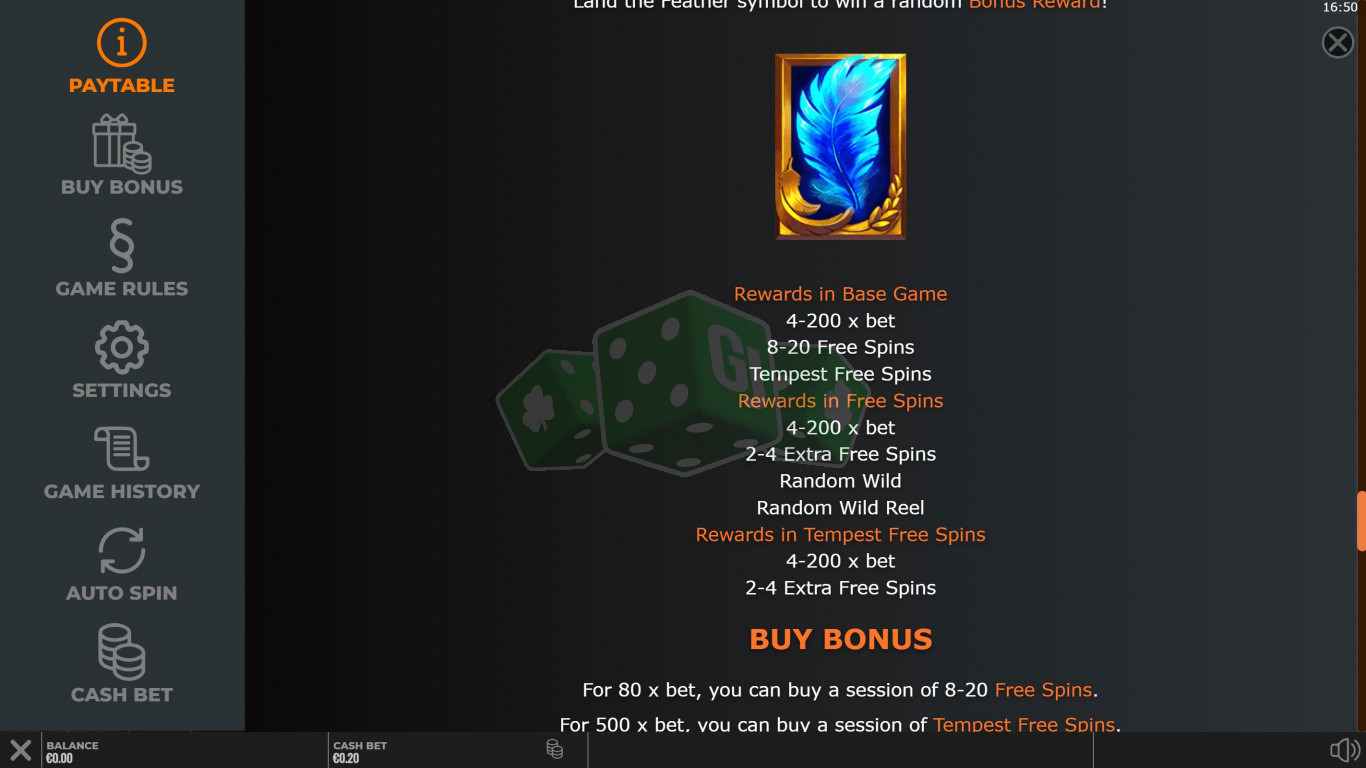
Task: Click the orange Free Spins link text
Action: 1044,690
